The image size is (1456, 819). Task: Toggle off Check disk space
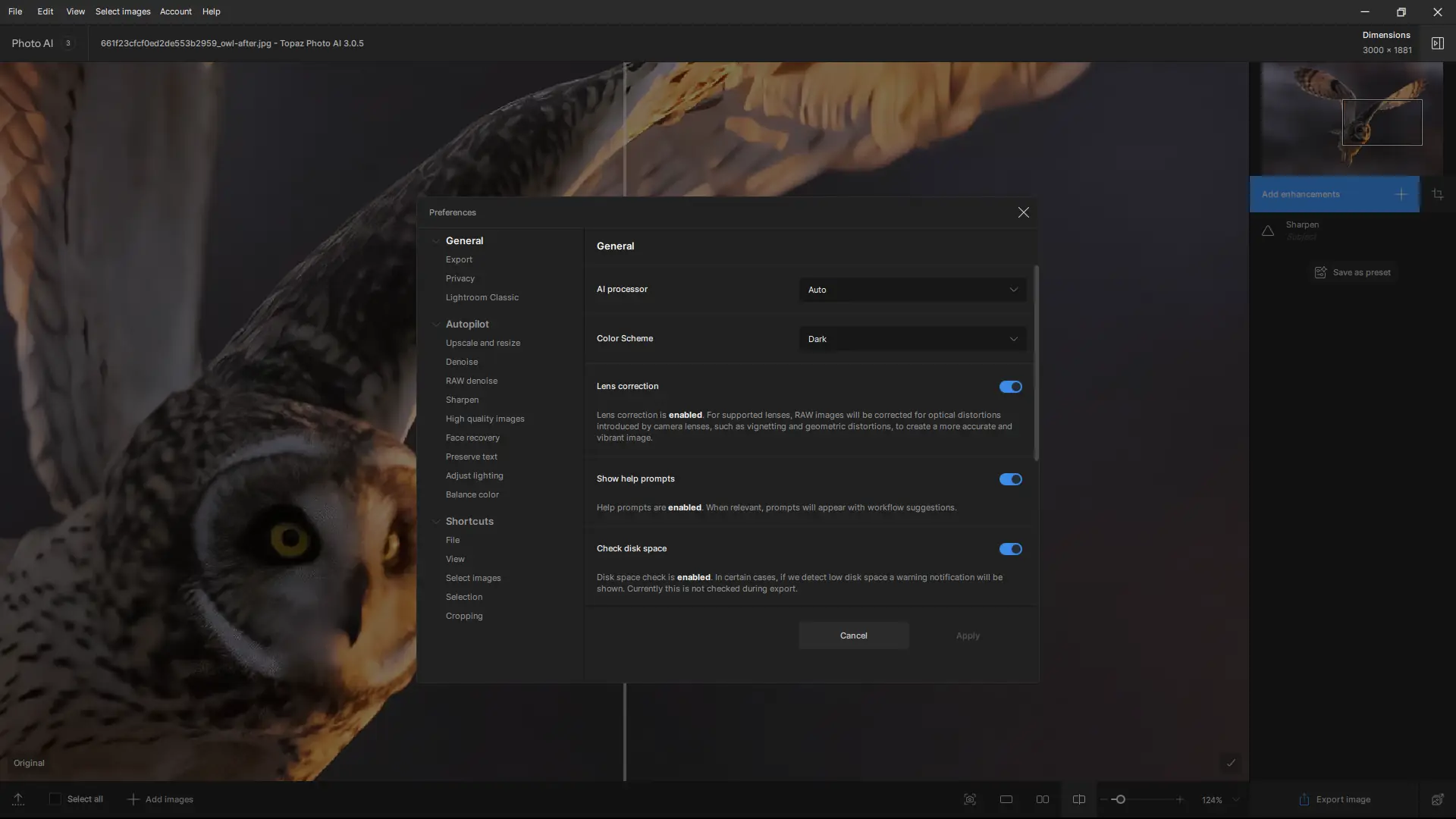[1010, 549]
